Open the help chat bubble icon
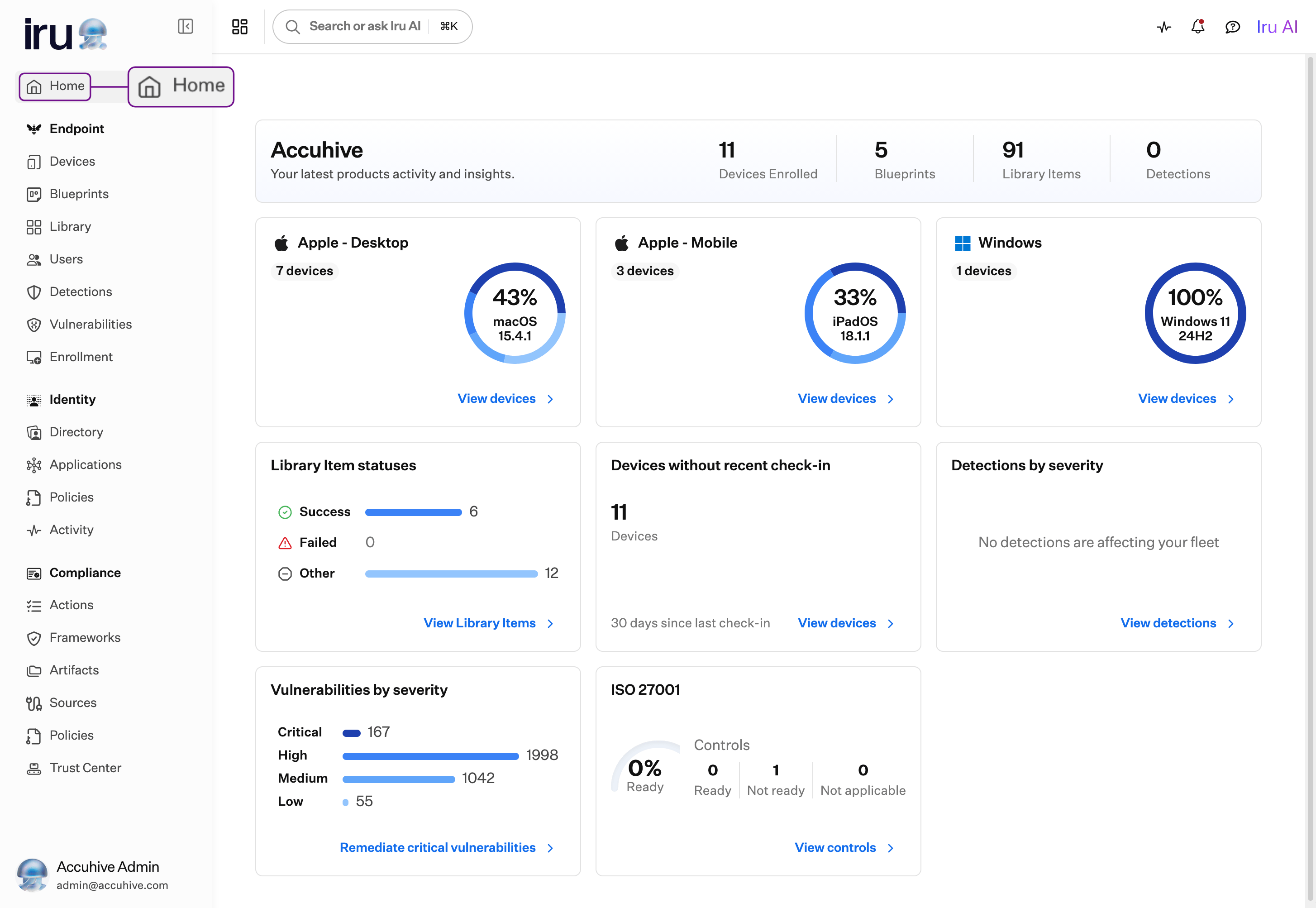The width and height of the screenshot is (1316, 908). tap(1232, 27)
